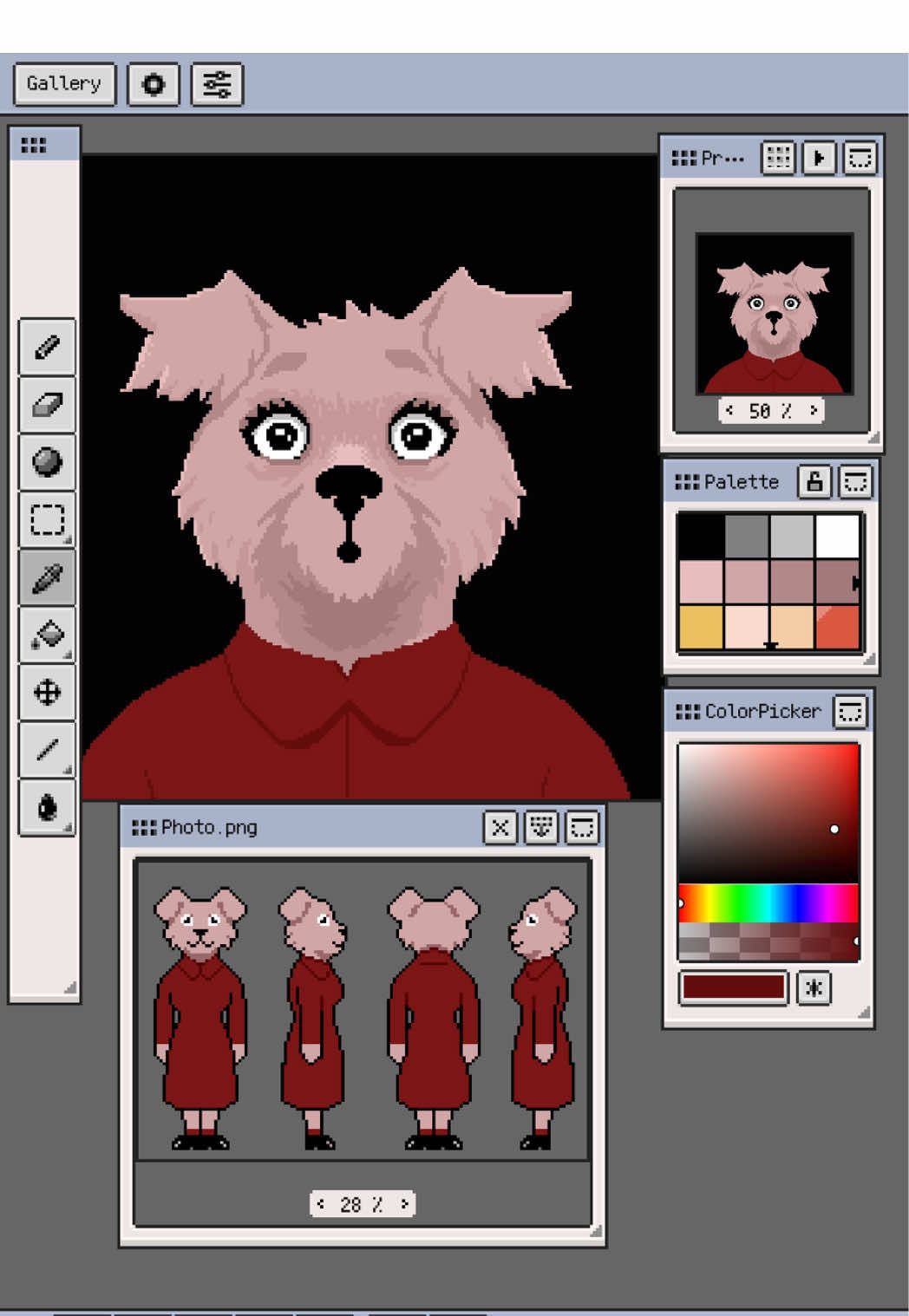909x1316 pixels.
Task: Select the Move tool
Action: [x=47, y=692]
